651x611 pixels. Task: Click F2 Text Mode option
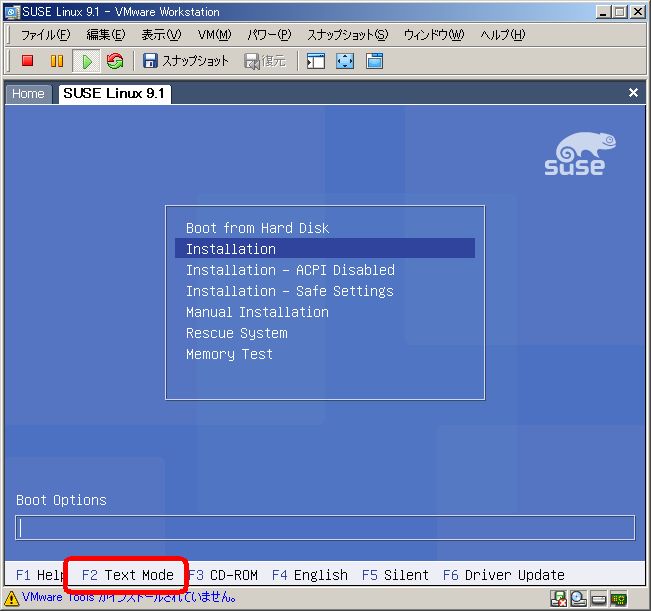(127, 575)
